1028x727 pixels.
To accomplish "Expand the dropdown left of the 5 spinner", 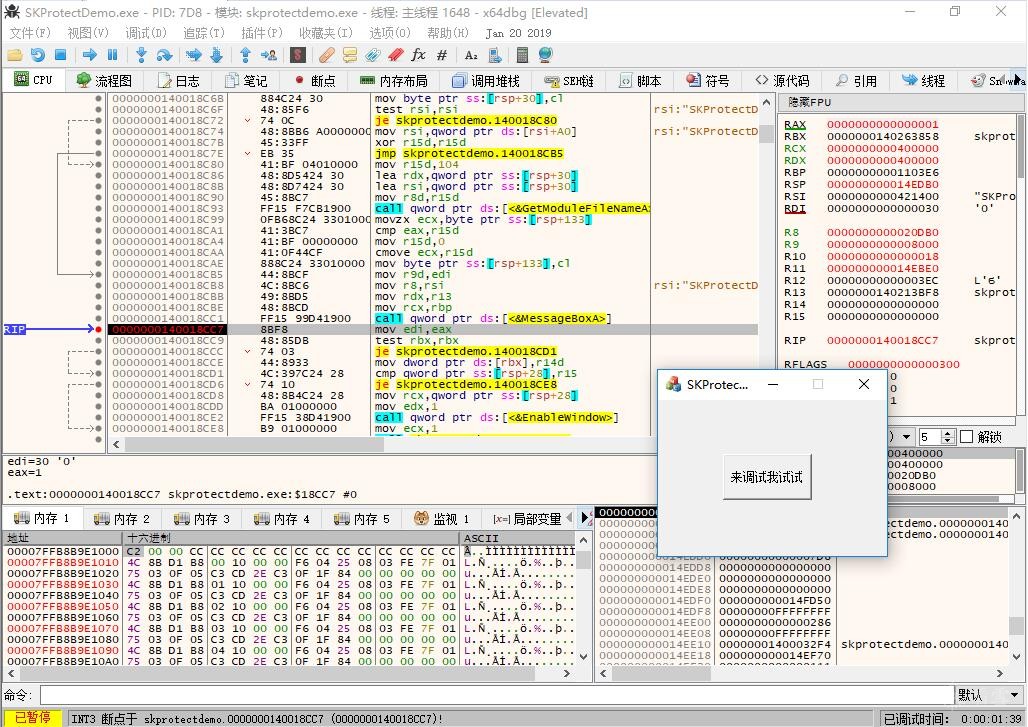I will [906, 437].
